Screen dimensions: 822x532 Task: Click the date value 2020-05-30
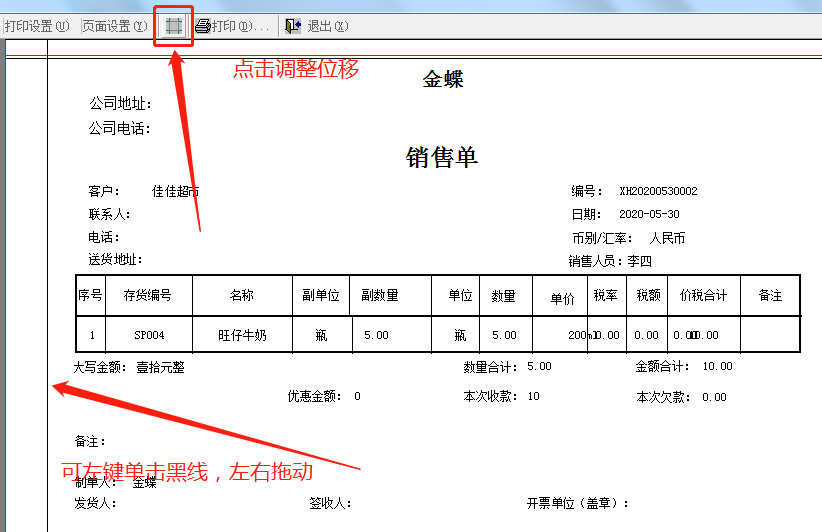[649, 214]
